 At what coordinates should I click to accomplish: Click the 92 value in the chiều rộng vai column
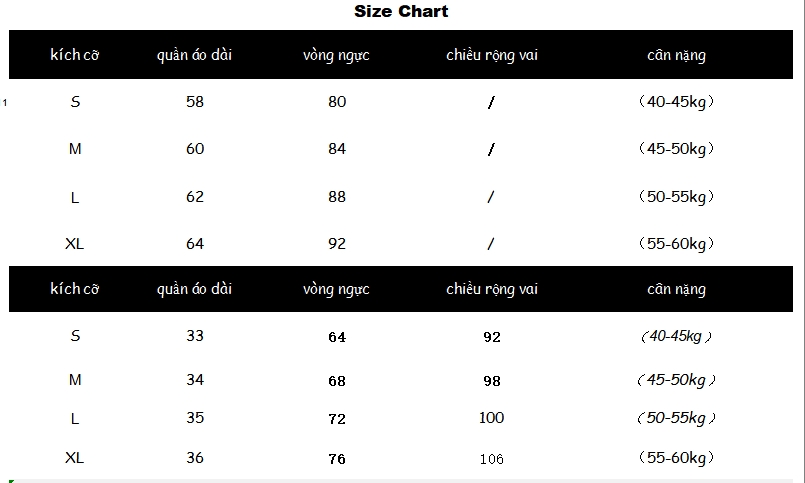coord(492,337)
